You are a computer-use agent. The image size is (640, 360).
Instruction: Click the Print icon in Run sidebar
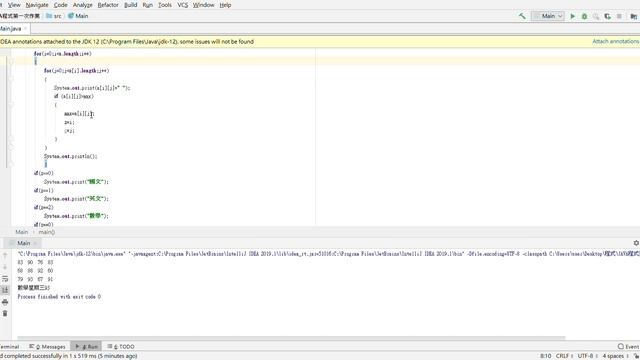point(5,302)
